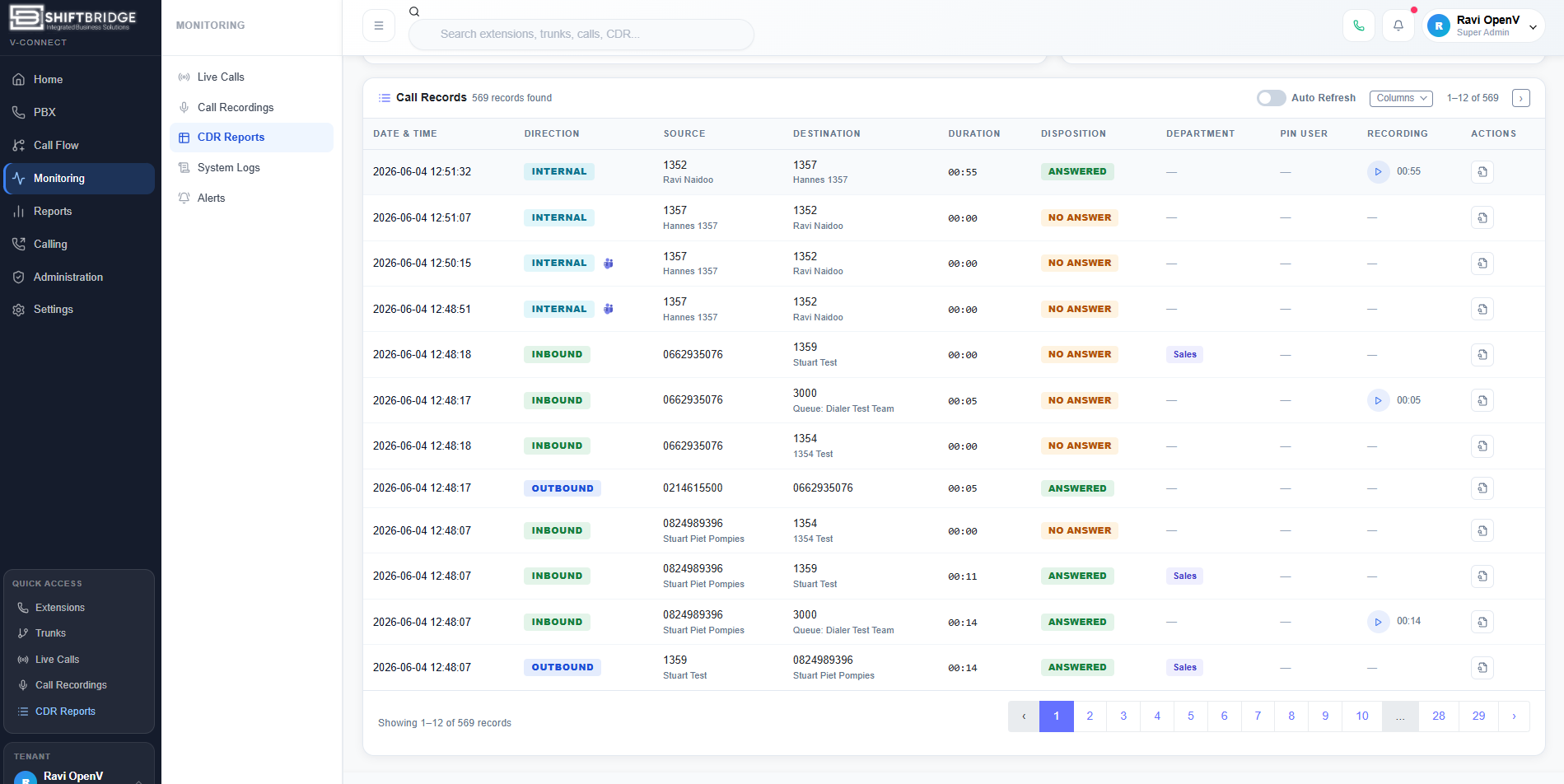Click in the search extensions input field
This screenshot has height=784, width=1564.
581,34
